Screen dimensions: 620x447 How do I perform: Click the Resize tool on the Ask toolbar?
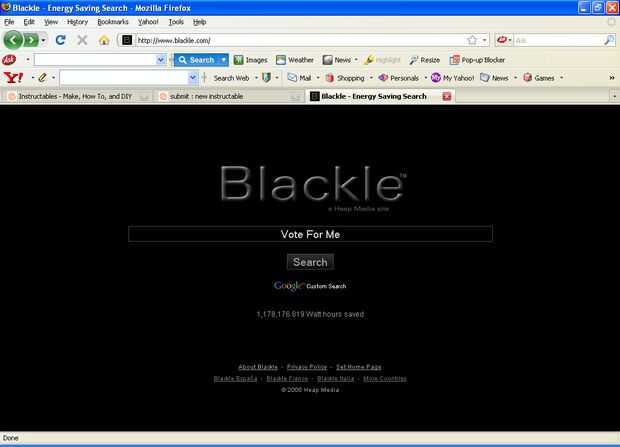pyautogui.click(x=425, y=60)
